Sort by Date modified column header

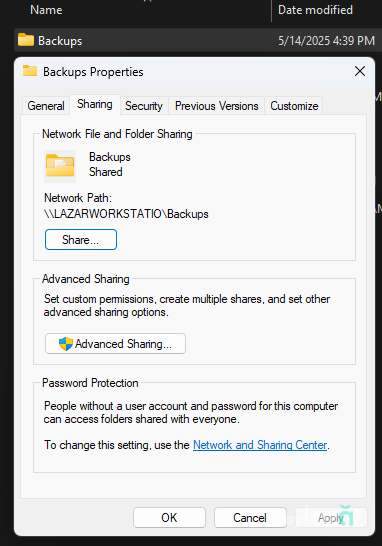coord(315,10)
